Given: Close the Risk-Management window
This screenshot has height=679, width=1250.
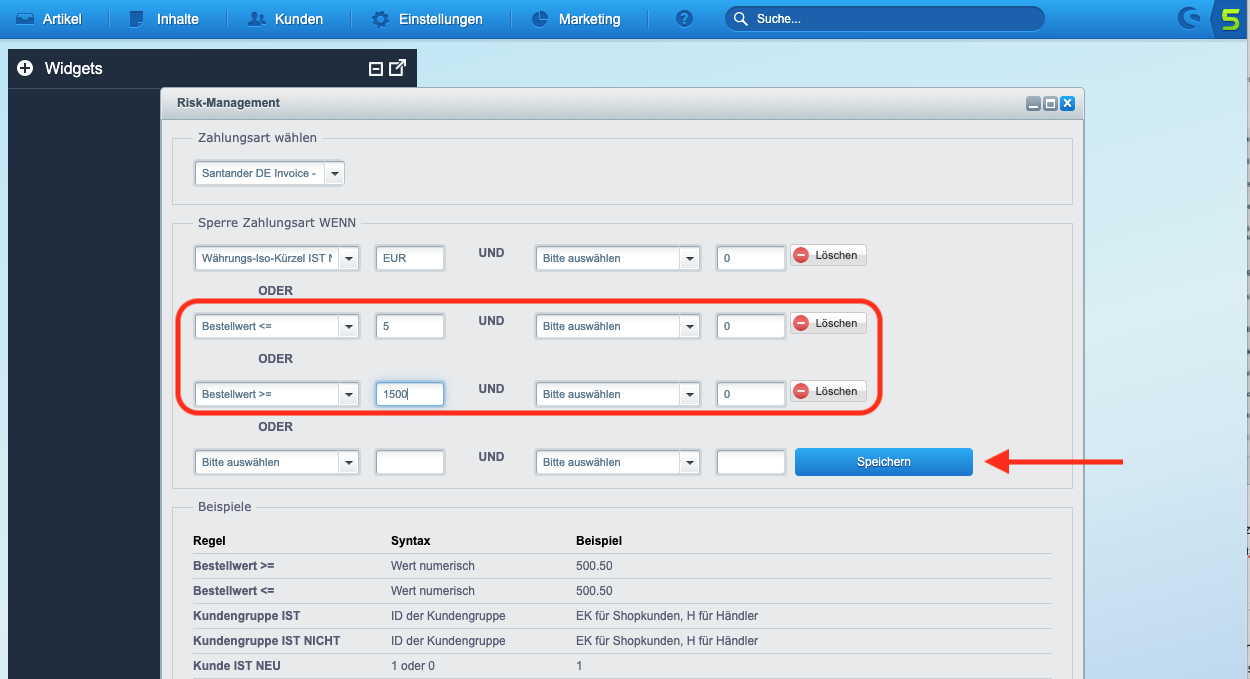Looking at the screenshot, I should 1068,103.
